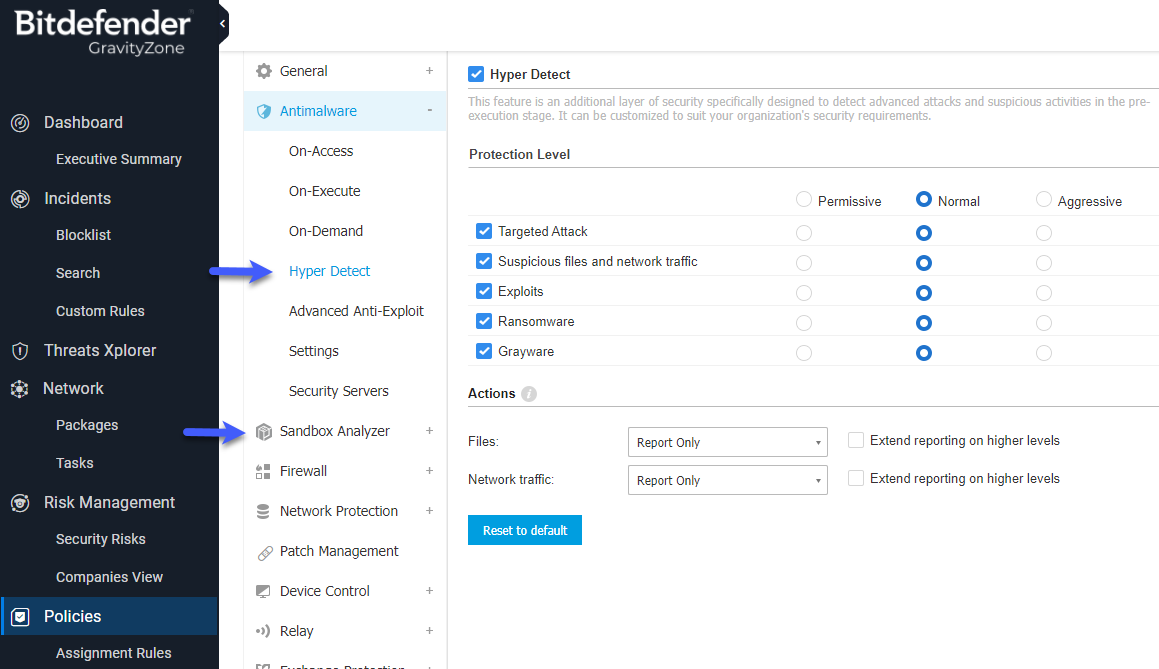
Task: Enable Extend reporting for Files
Action: coord(856,441)
